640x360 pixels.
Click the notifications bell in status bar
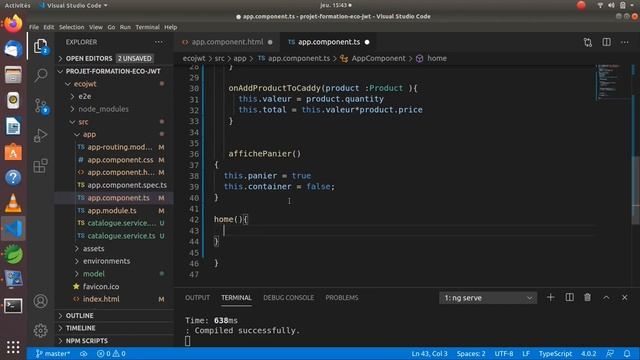click(627, 353)
